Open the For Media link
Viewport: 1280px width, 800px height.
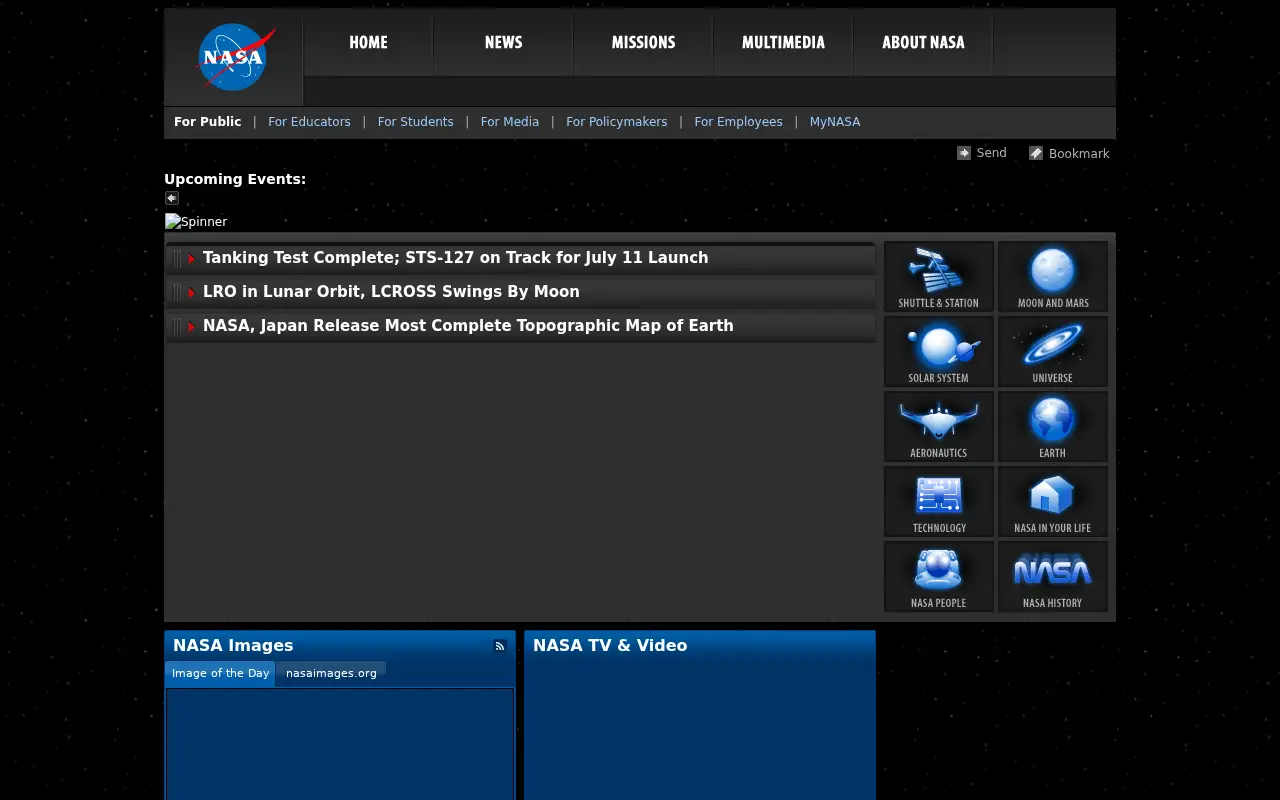(x=509, y=122)
